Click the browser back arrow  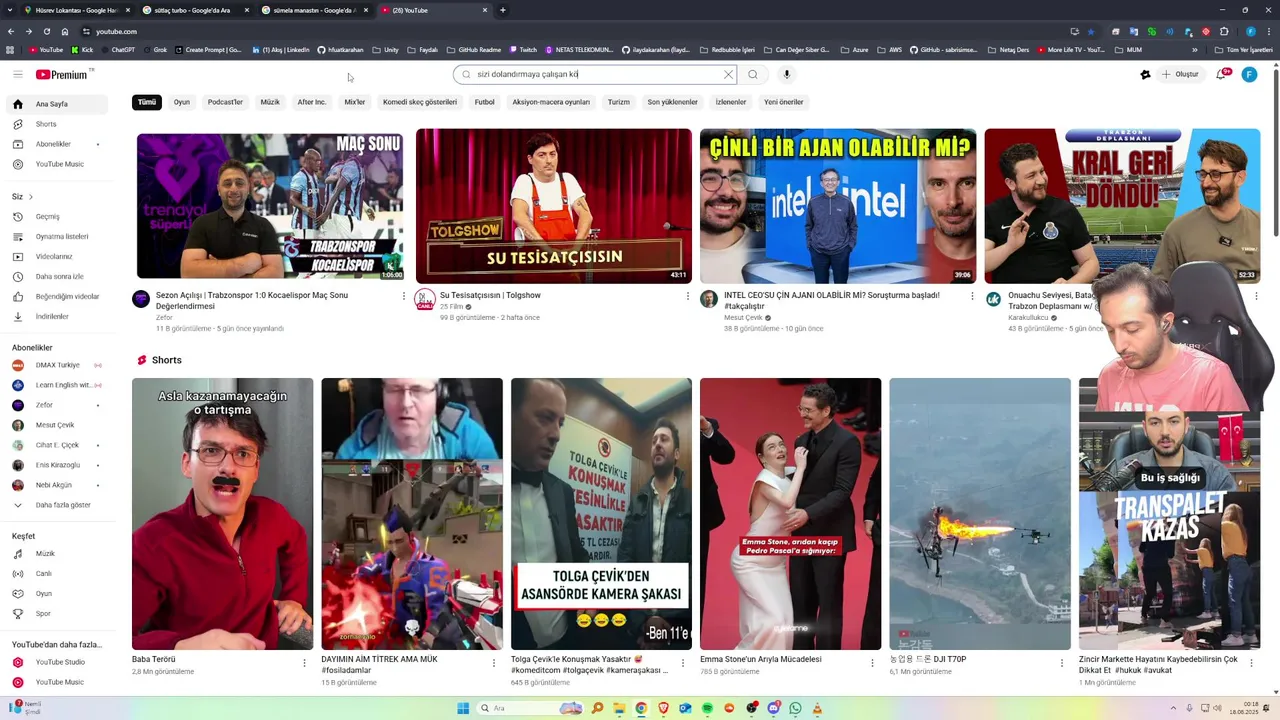[11, 31]
